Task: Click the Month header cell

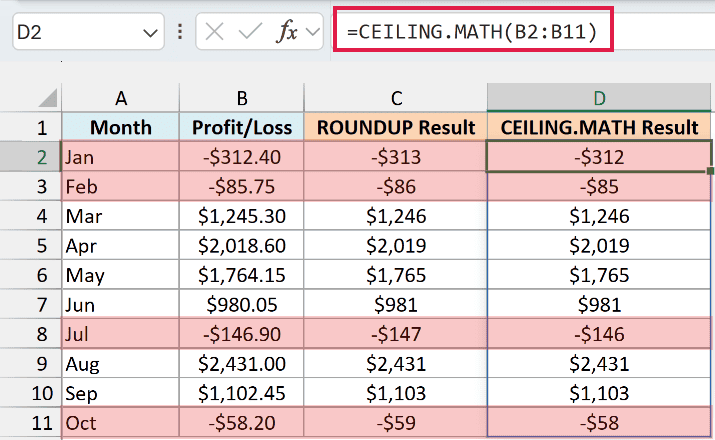Action: point(120,127)
